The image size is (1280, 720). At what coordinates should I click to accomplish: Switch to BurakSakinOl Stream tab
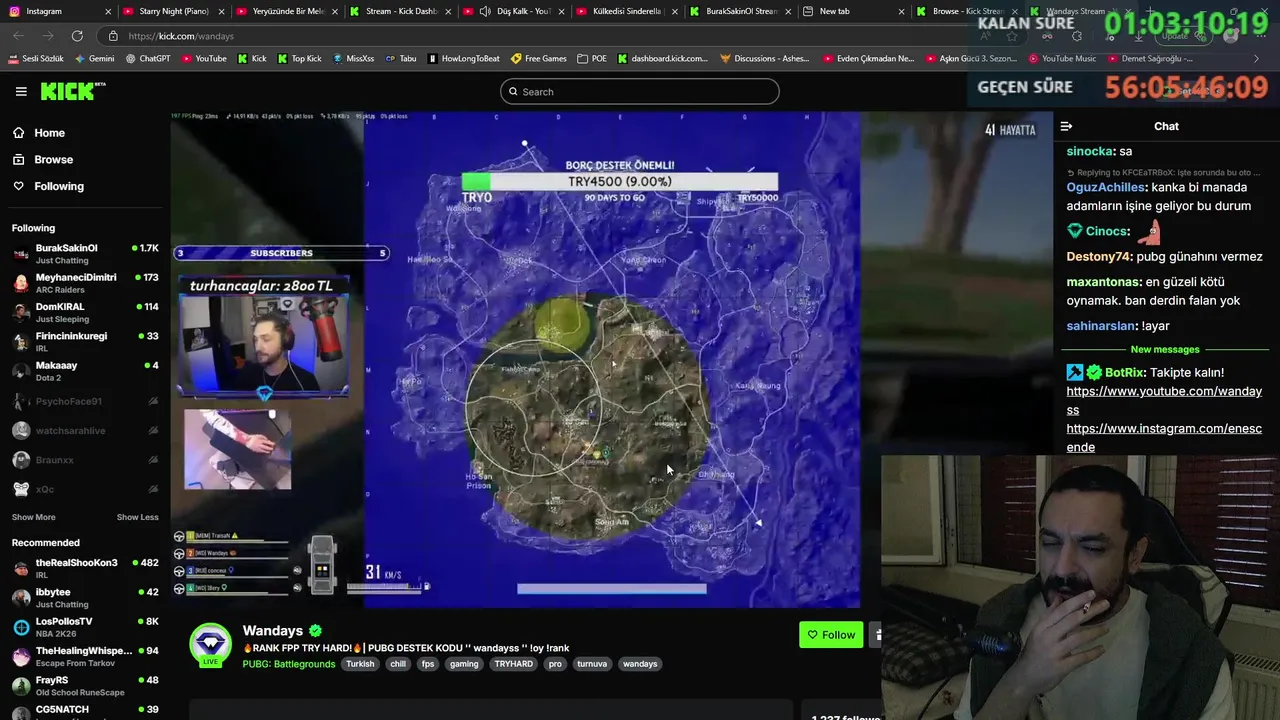(x=740, y=11)
